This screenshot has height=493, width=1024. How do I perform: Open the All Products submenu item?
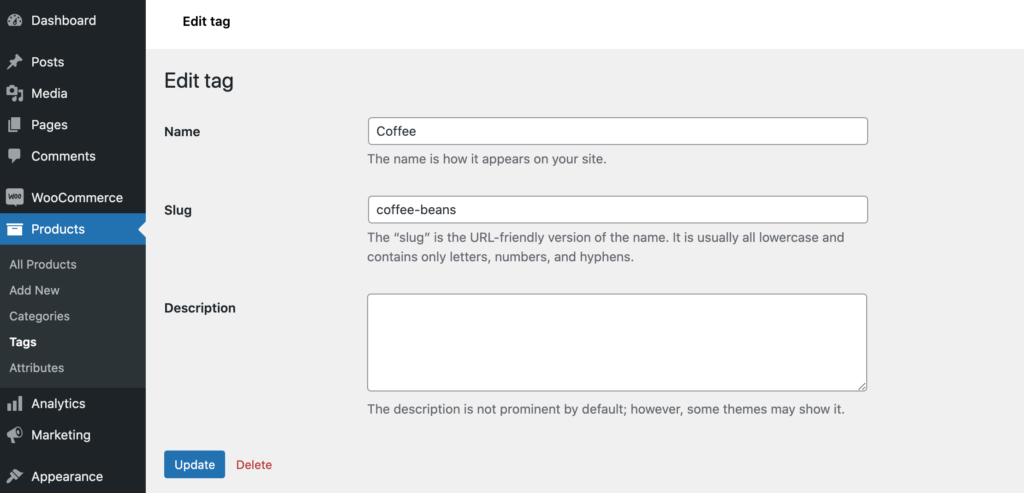(43, 264)
